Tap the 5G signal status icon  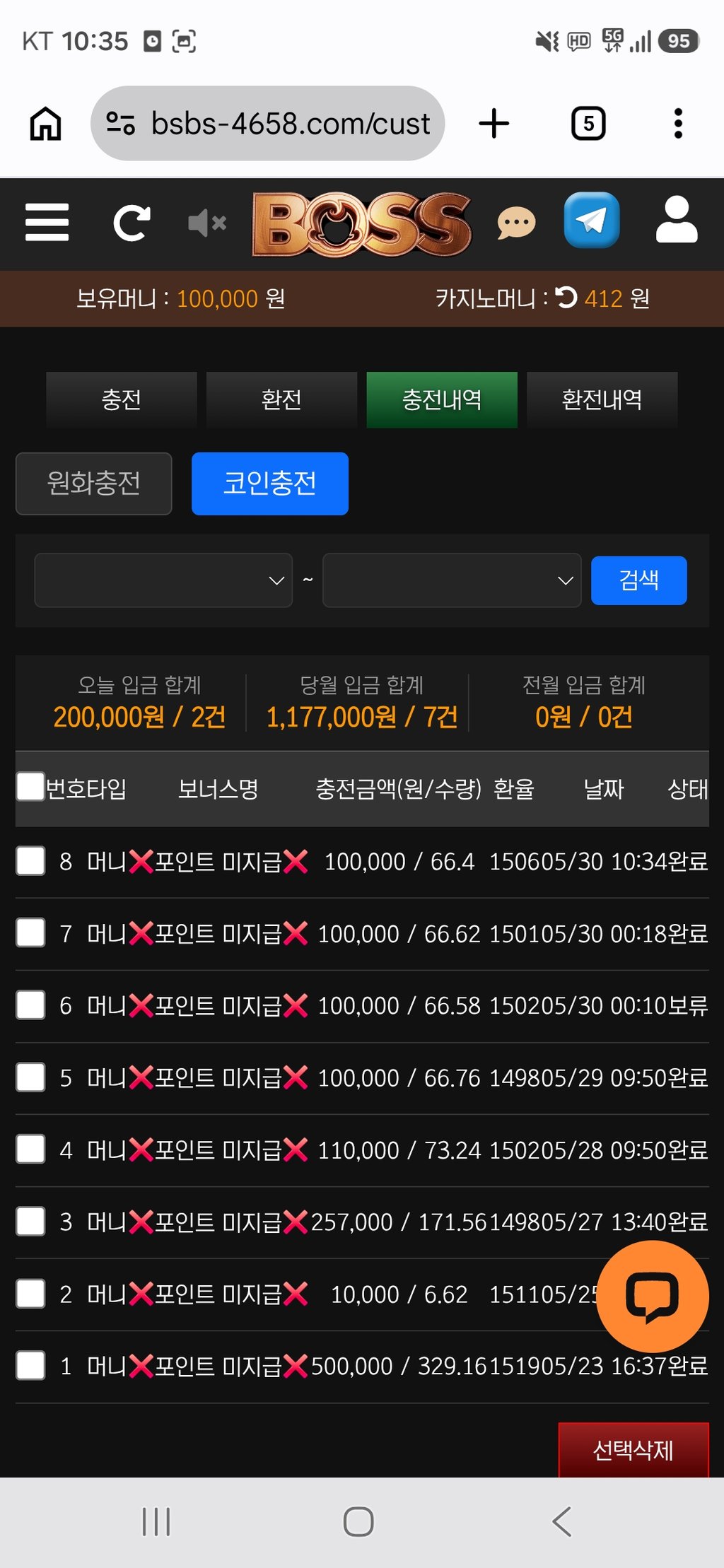coord(612,40)
